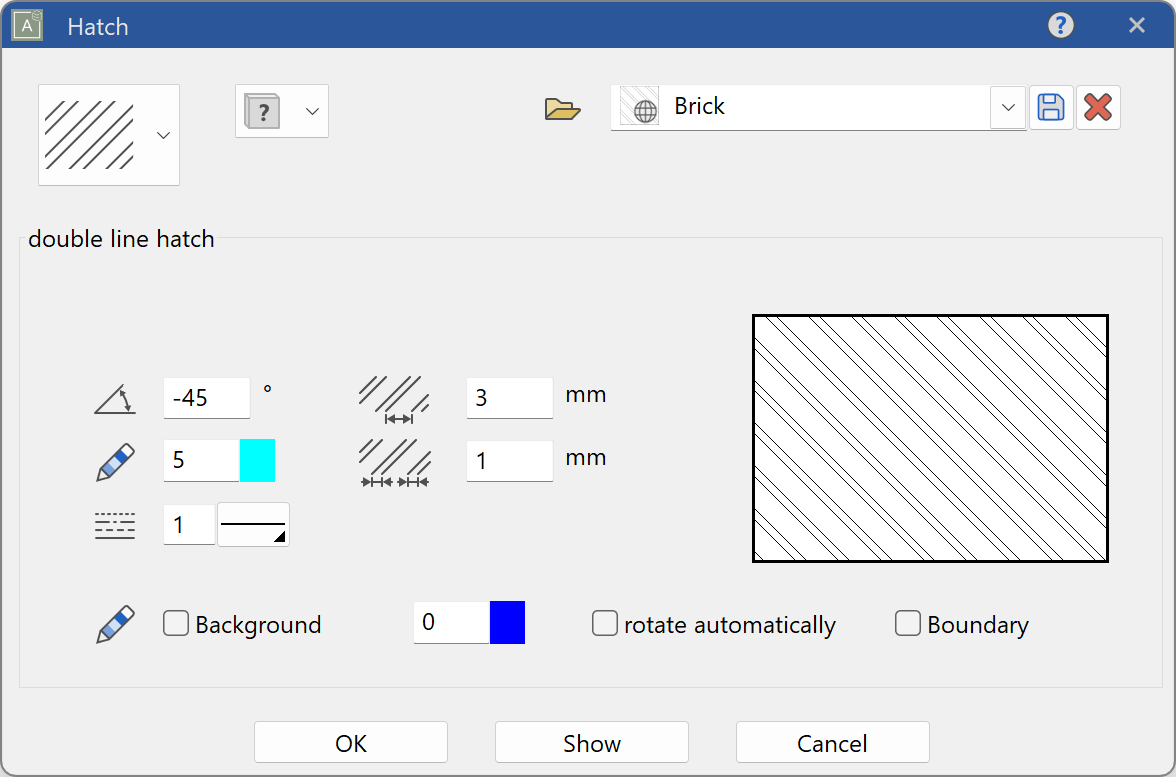Image resolution: width=1176 pixels, height=777 pixels.
Task: Click the help question mark icon
Action: pyautogui.click(x=1060, y=25)
